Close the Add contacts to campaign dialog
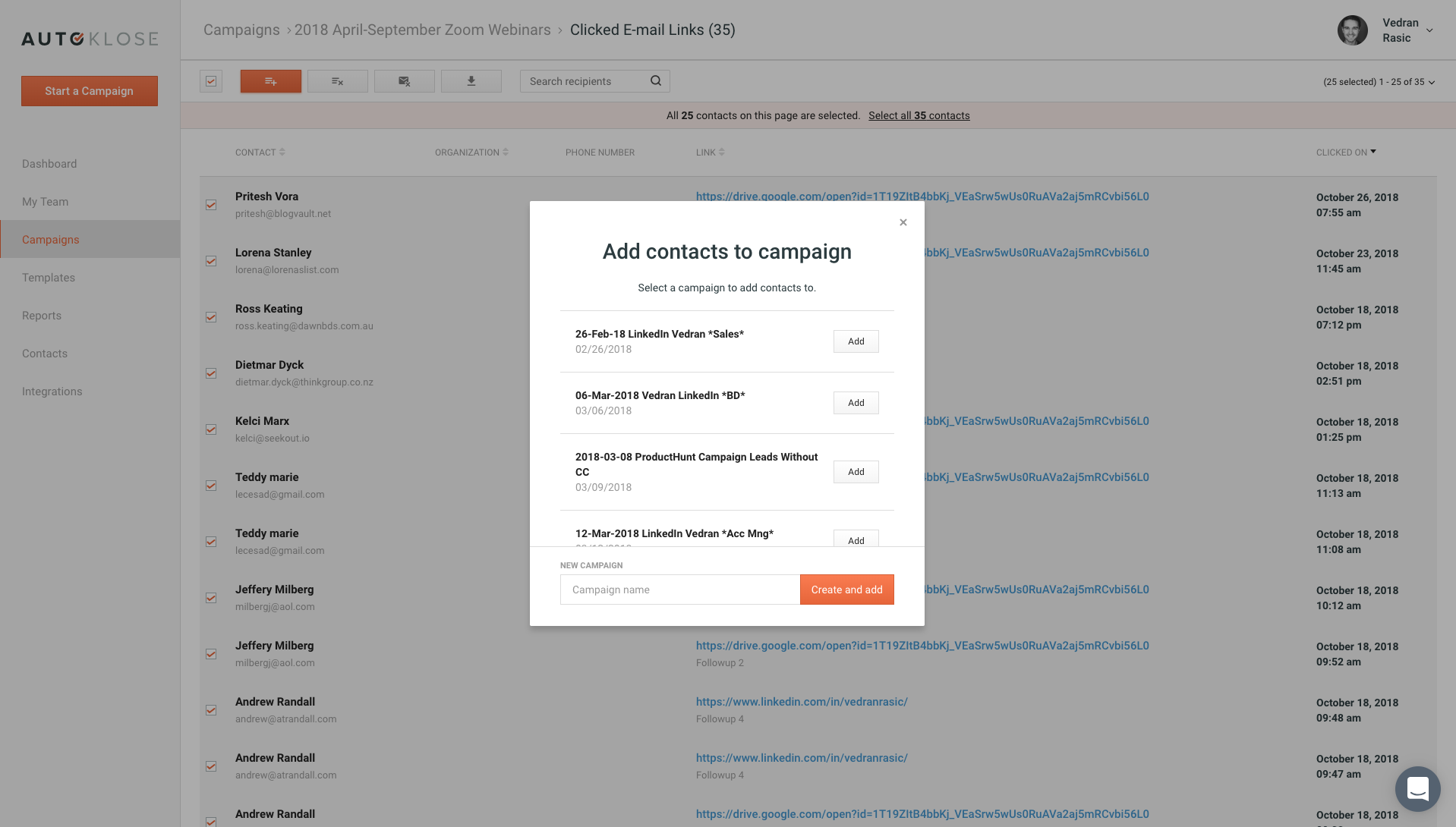 (x=903, y=222)
